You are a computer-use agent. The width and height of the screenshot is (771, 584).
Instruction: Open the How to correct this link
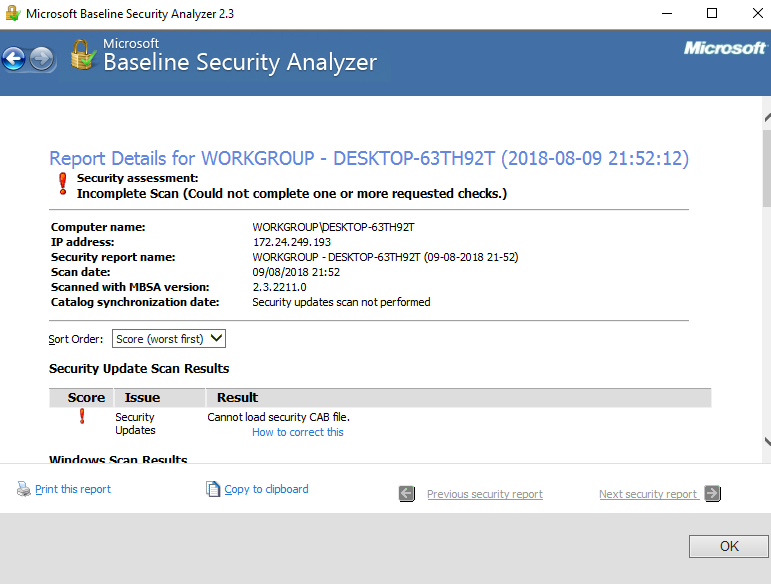pos(297,432)
